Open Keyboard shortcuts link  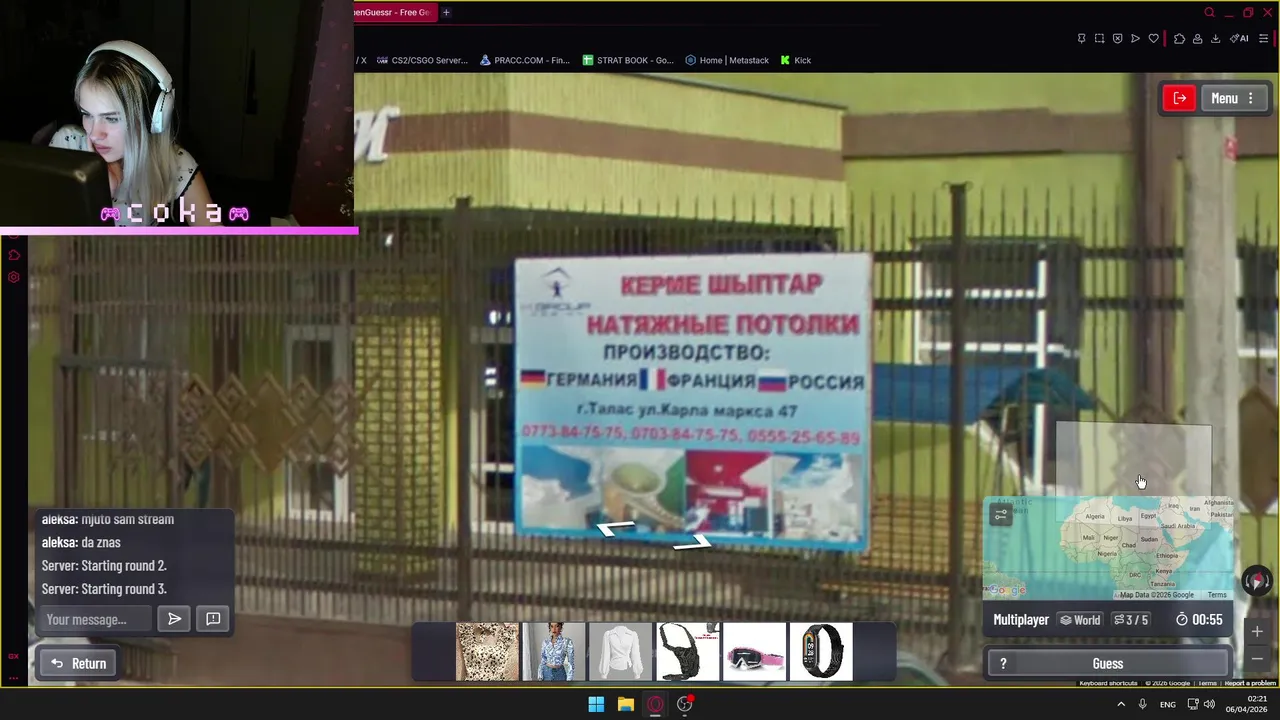[1108, 683]
